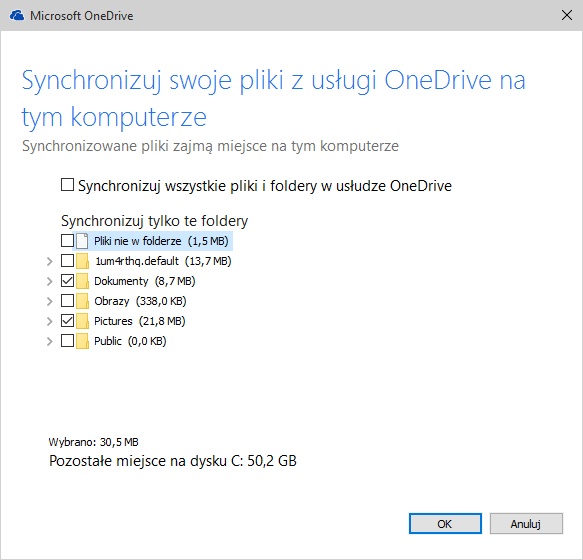Click the Obrazy folder icon
Viewport: 583px width, 560px height.
83,301
